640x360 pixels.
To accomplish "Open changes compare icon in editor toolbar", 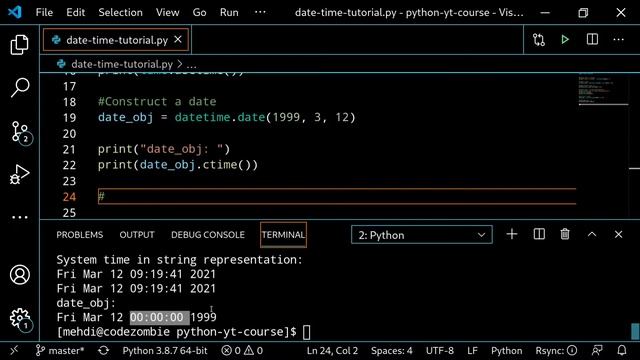I will point(539,40).
